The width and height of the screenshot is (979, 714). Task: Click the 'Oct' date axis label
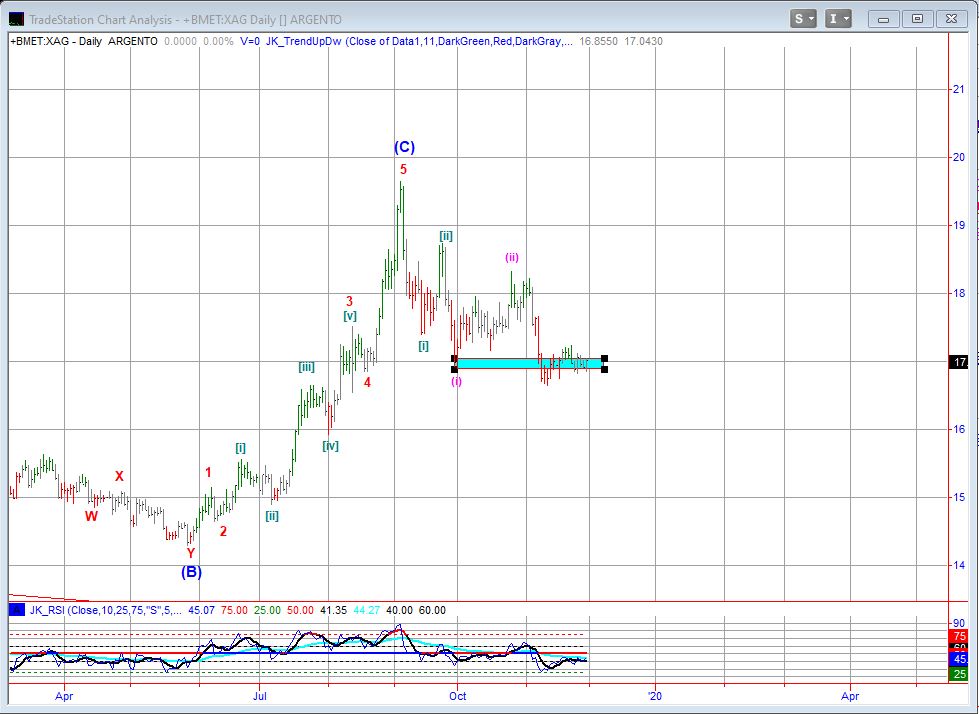tap(458, 696)
